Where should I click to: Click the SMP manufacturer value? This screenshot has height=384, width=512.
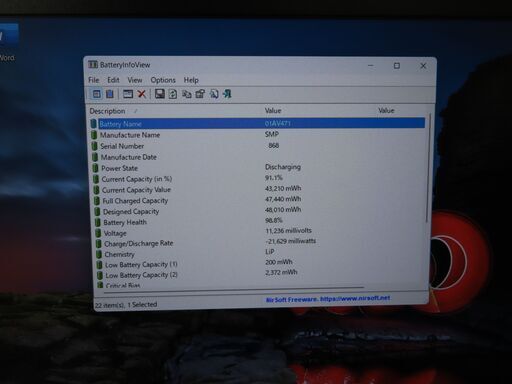(272, 134)
